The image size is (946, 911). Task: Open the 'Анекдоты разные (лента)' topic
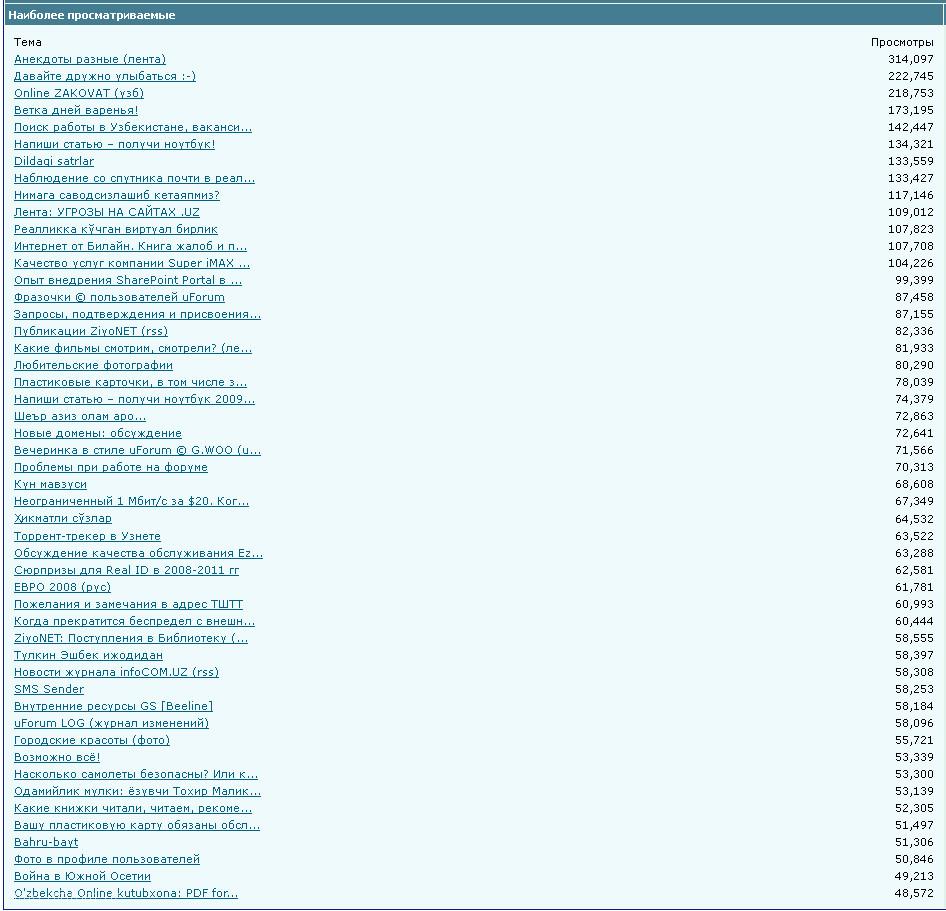click(x=90, y=59)
